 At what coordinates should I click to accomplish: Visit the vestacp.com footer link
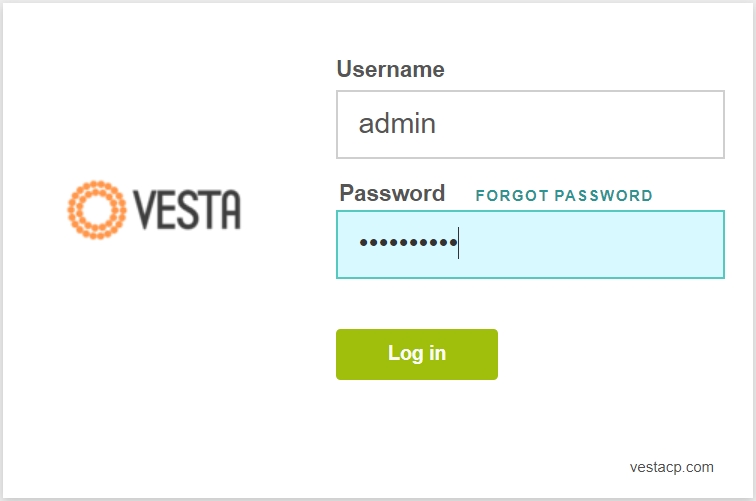pos(672,467)
